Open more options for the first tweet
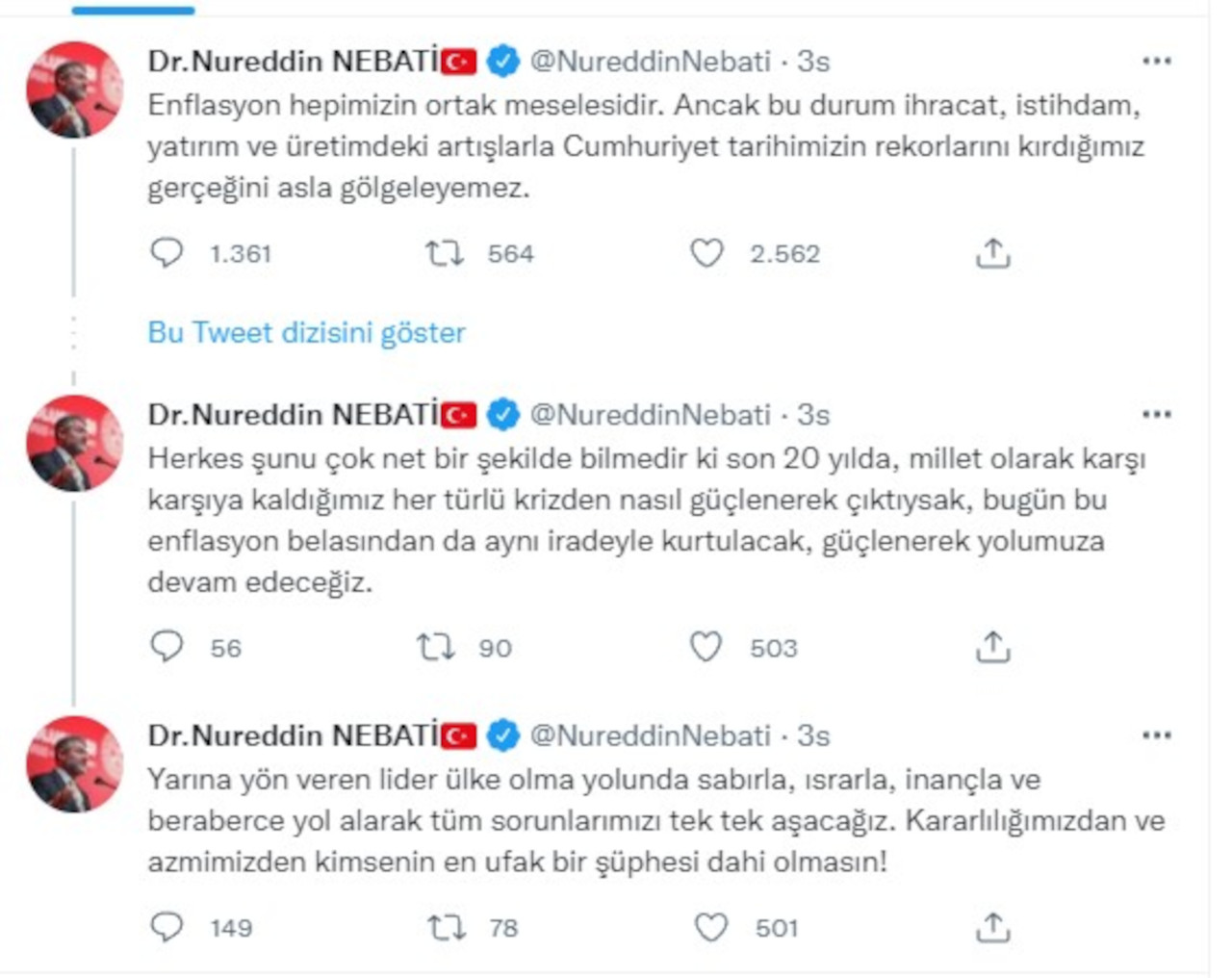This screenshot has width=1232, height=978. (x=1156, y=62)
